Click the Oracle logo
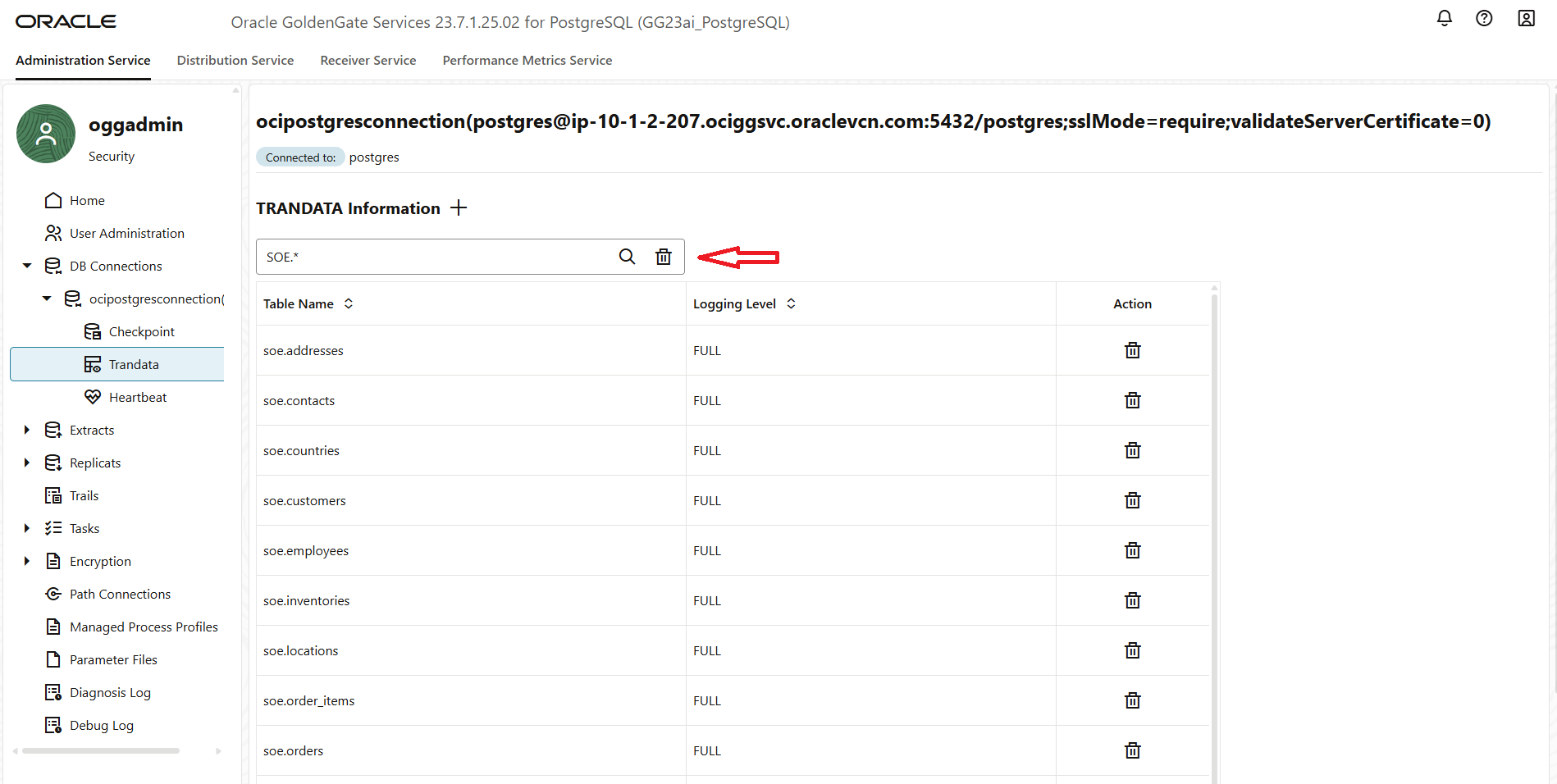 [x=66, y=21]
